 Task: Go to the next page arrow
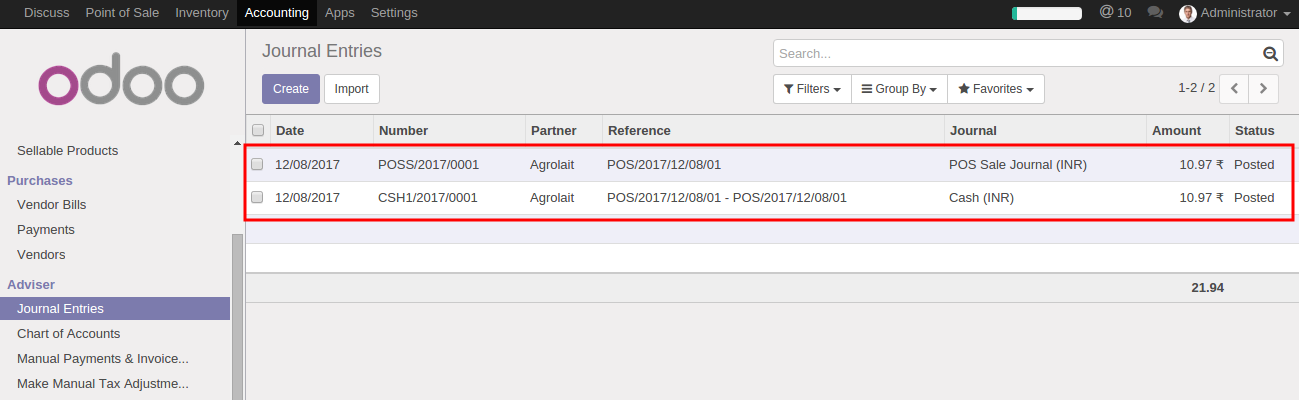(1265, 89)
